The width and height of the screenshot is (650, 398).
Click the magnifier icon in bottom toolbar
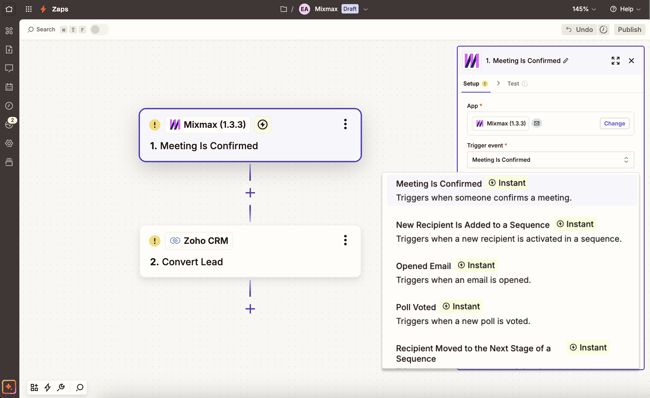coord(80,387)
